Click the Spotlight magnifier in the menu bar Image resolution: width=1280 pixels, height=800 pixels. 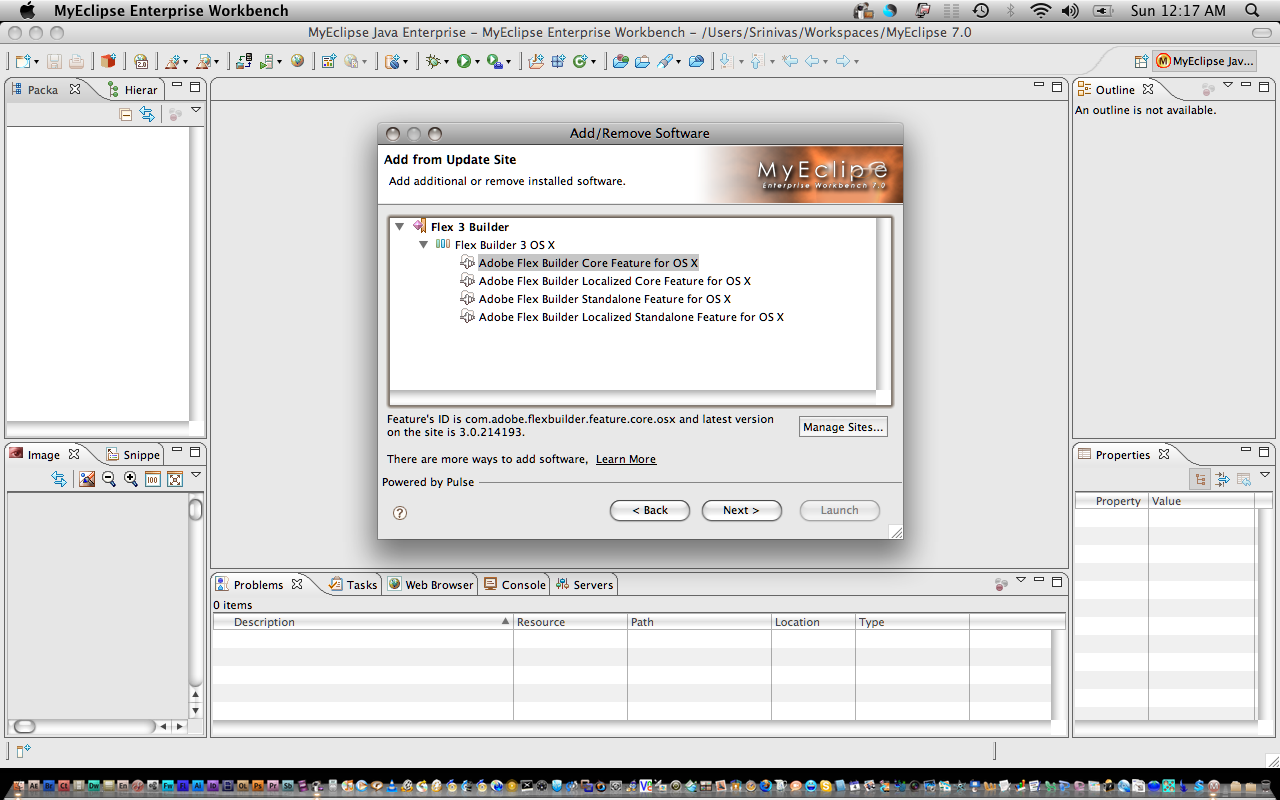(x=1254, y=11)
